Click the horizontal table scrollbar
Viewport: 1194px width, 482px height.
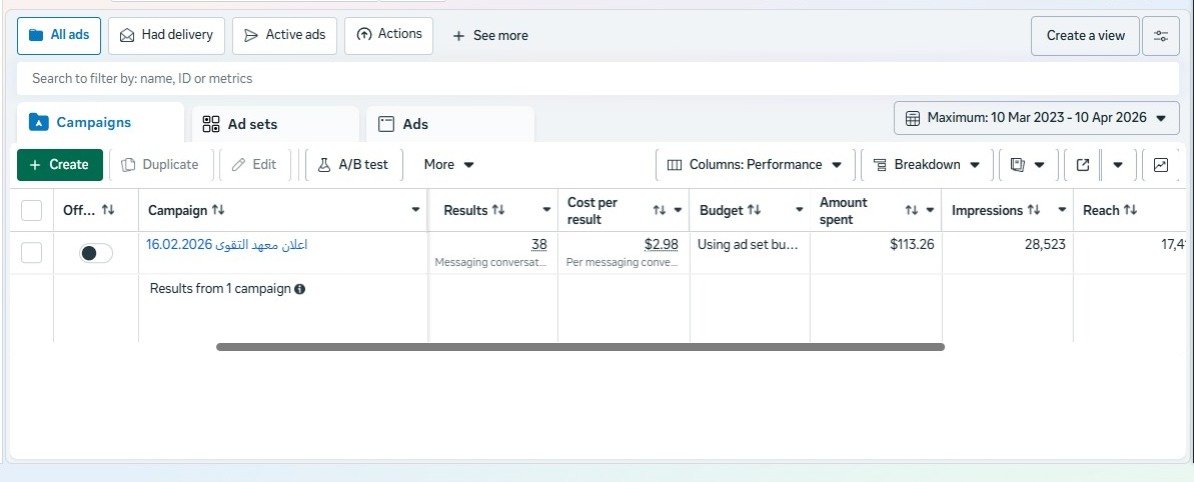(580, 347)
